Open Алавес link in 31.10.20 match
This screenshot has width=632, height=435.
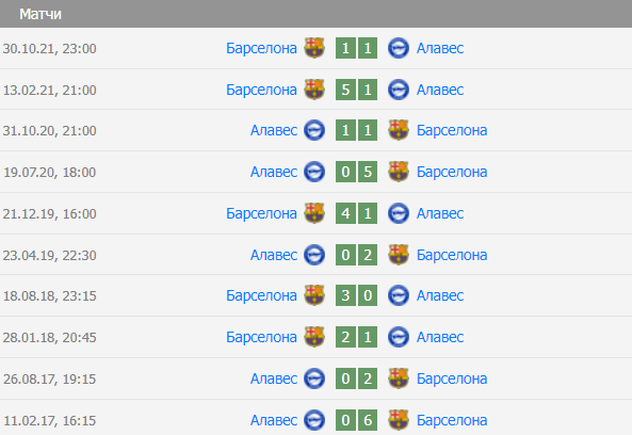[x=274, y=130]
